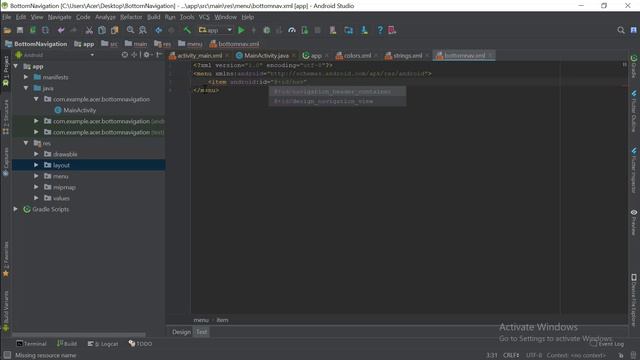This screenshot has width=640, height=360.
Task: Open project panel settings gear
Action: tap(147, 55)
